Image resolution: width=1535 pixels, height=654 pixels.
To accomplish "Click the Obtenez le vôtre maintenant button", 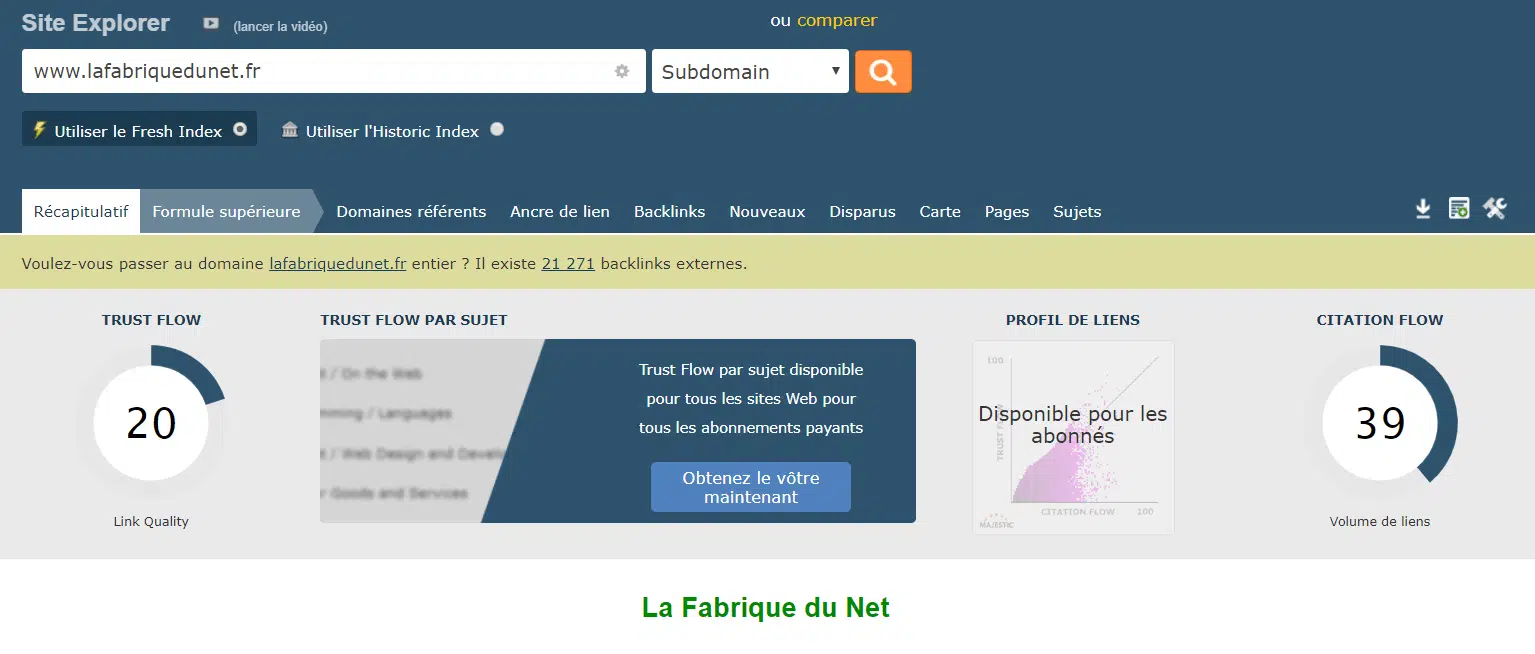I will (750, 487).
